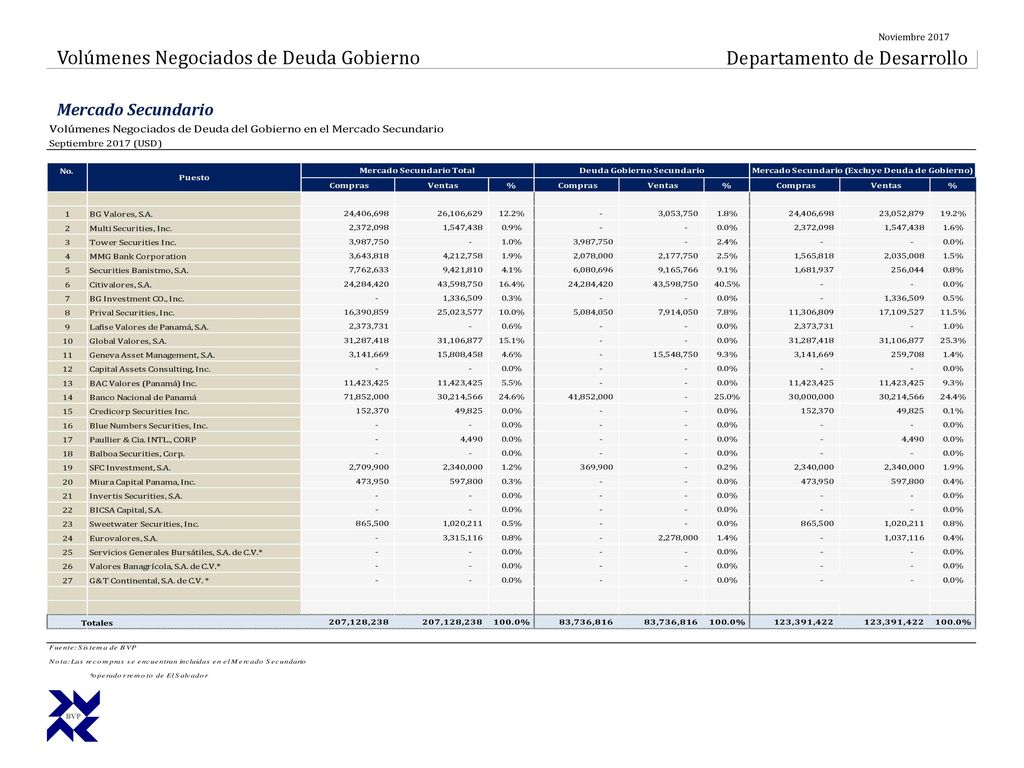
Task: Select the 'Departamento de Desarrollo' header text
Action: [x=846, y=58]
